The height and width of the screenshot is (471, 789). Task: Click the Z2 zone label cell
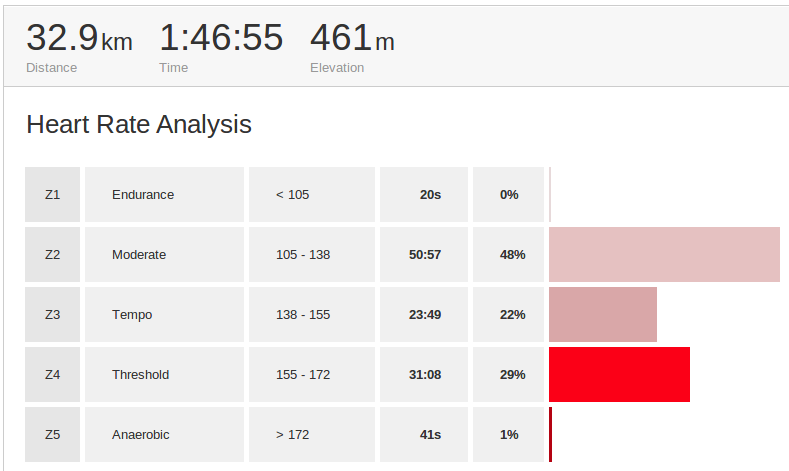pyautogui.click(x=52, y=255)
